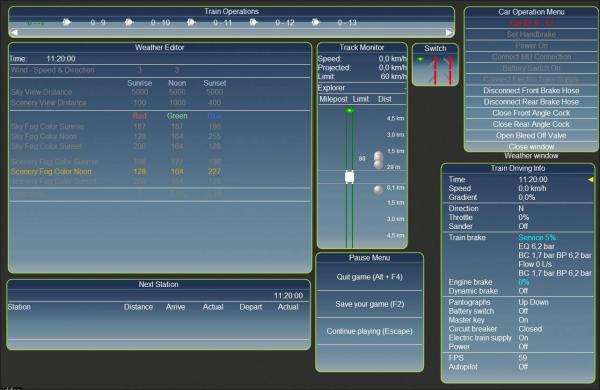Select Wind Speed & Direction row
Screen dimensions: 600x390
pyautogui.click(x=160, y=70)
